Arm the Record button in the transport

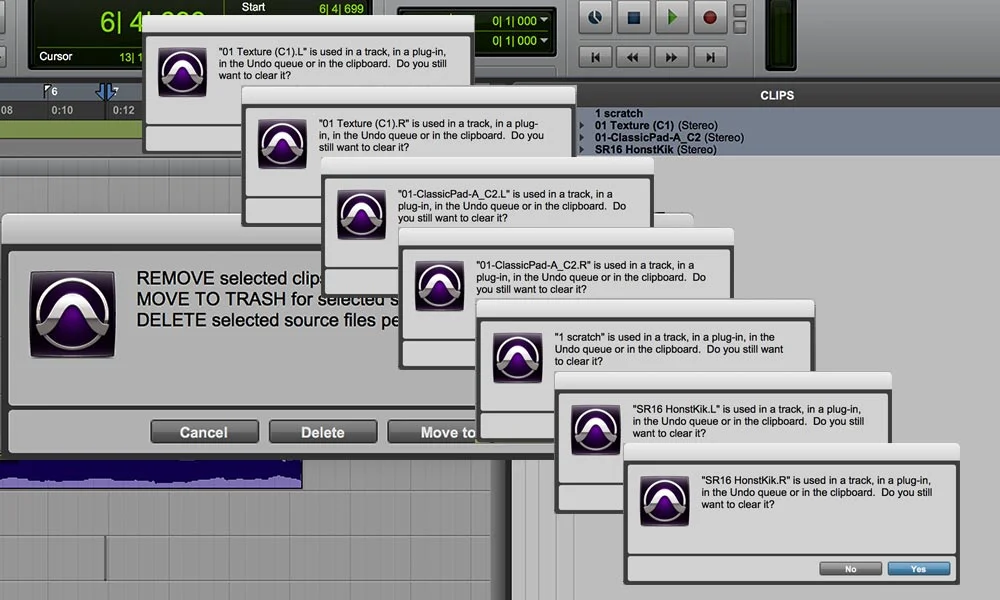pos(710,17)
